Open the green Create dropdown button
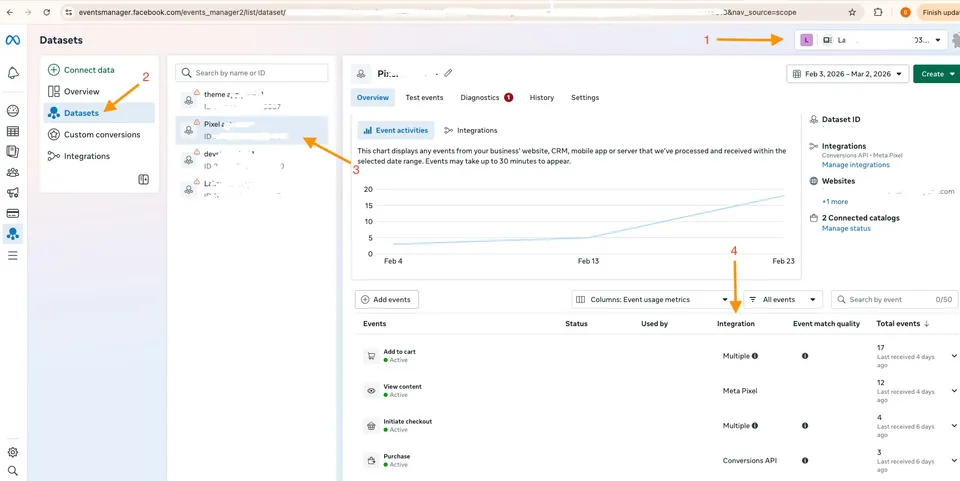This screenshot has width=960, height=481. coord(937,74)
